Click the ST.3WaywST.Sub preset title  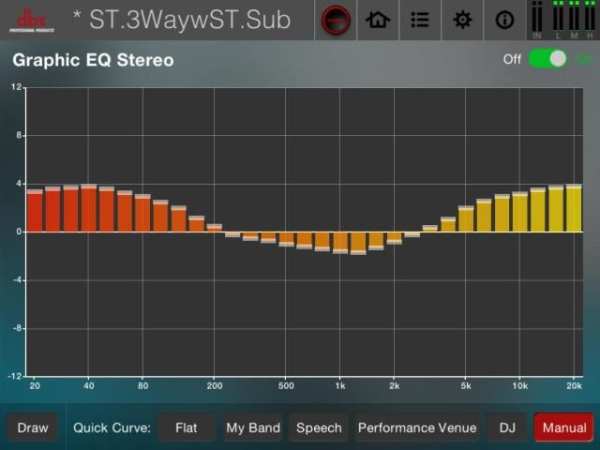(x=190, y=19)
